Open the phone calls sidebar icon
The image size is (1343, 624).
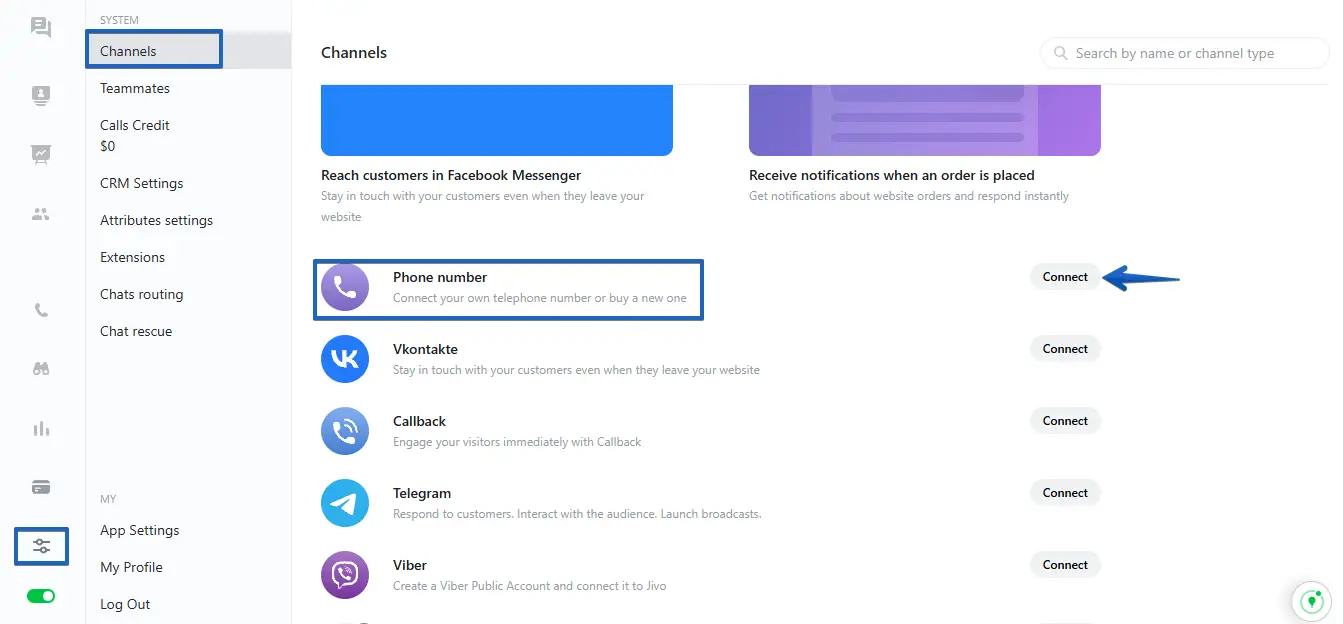pyautogui.click(x=41, y=310)
